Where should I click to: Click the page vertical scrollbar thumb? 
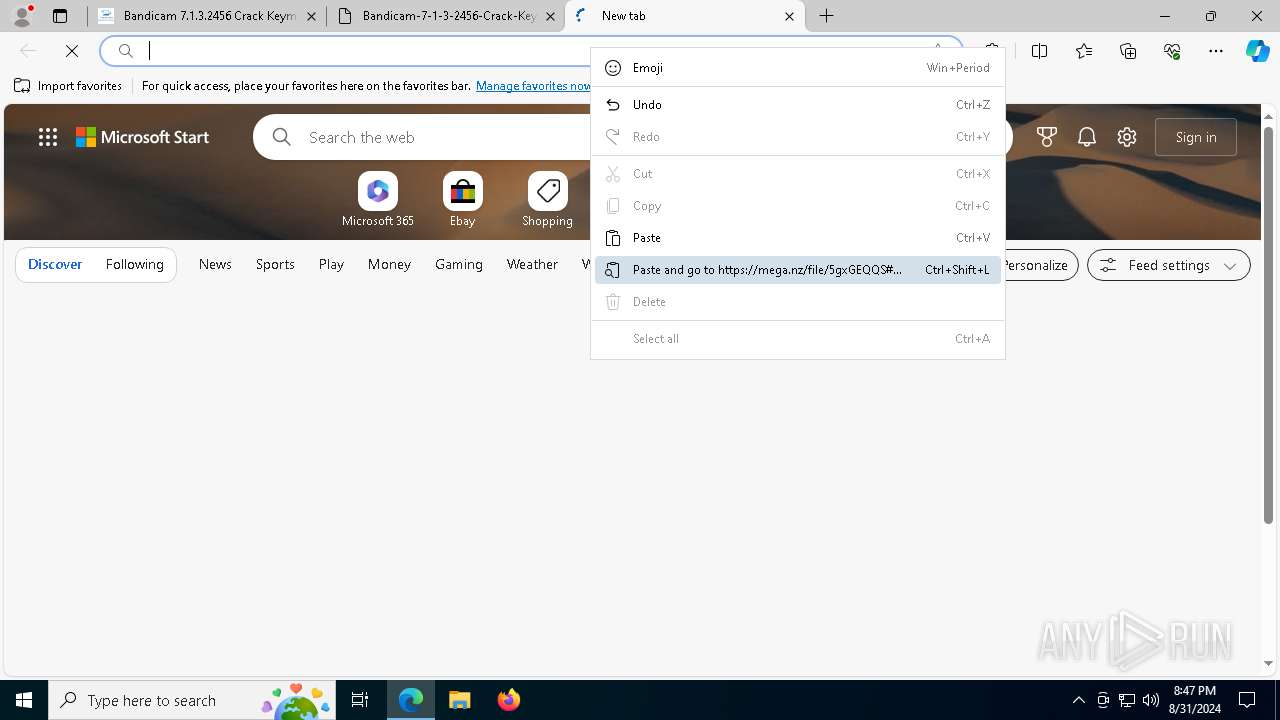click(1268, 325)
